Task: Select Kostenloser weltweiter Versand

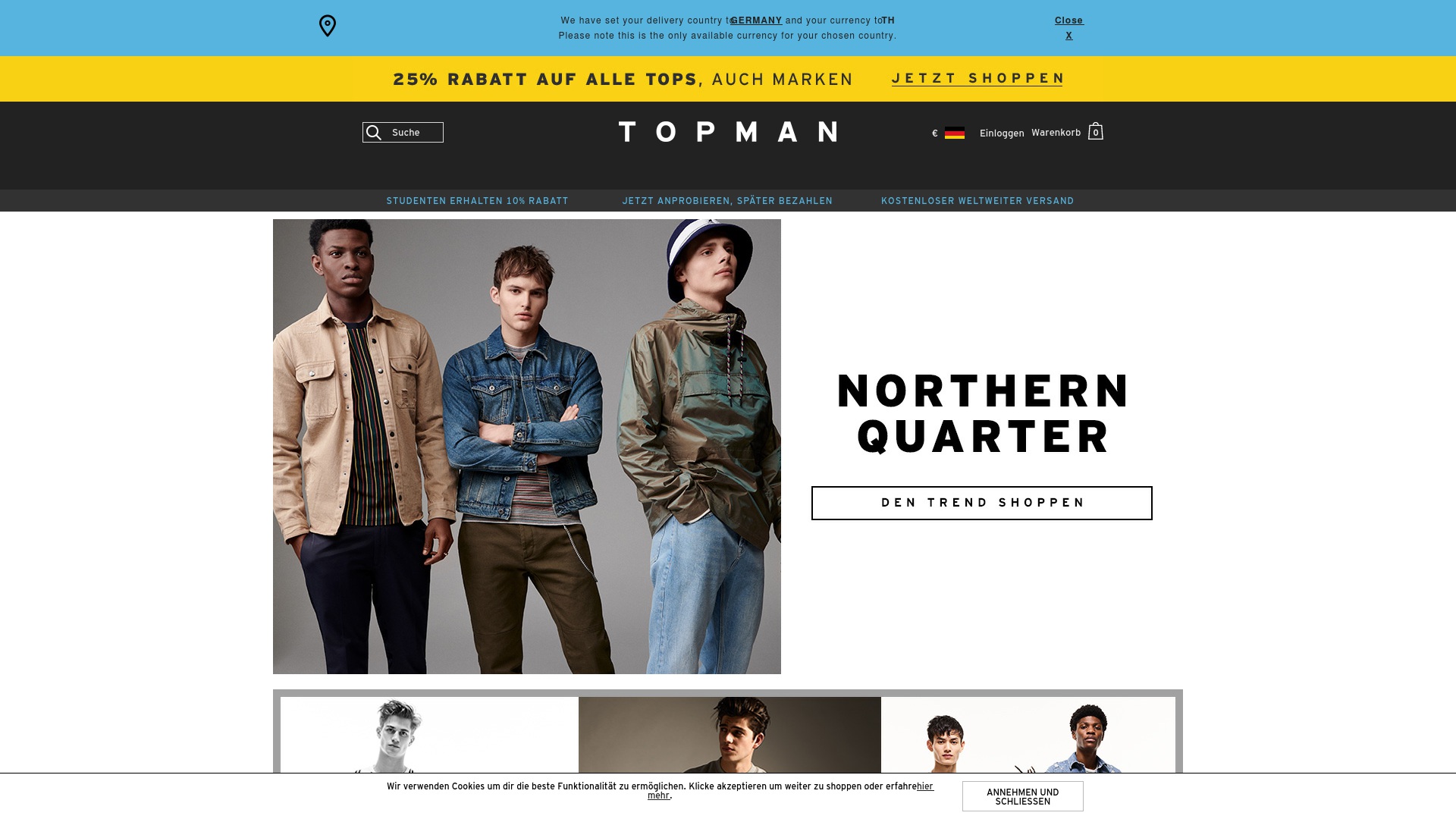Action: pos(977,201)
